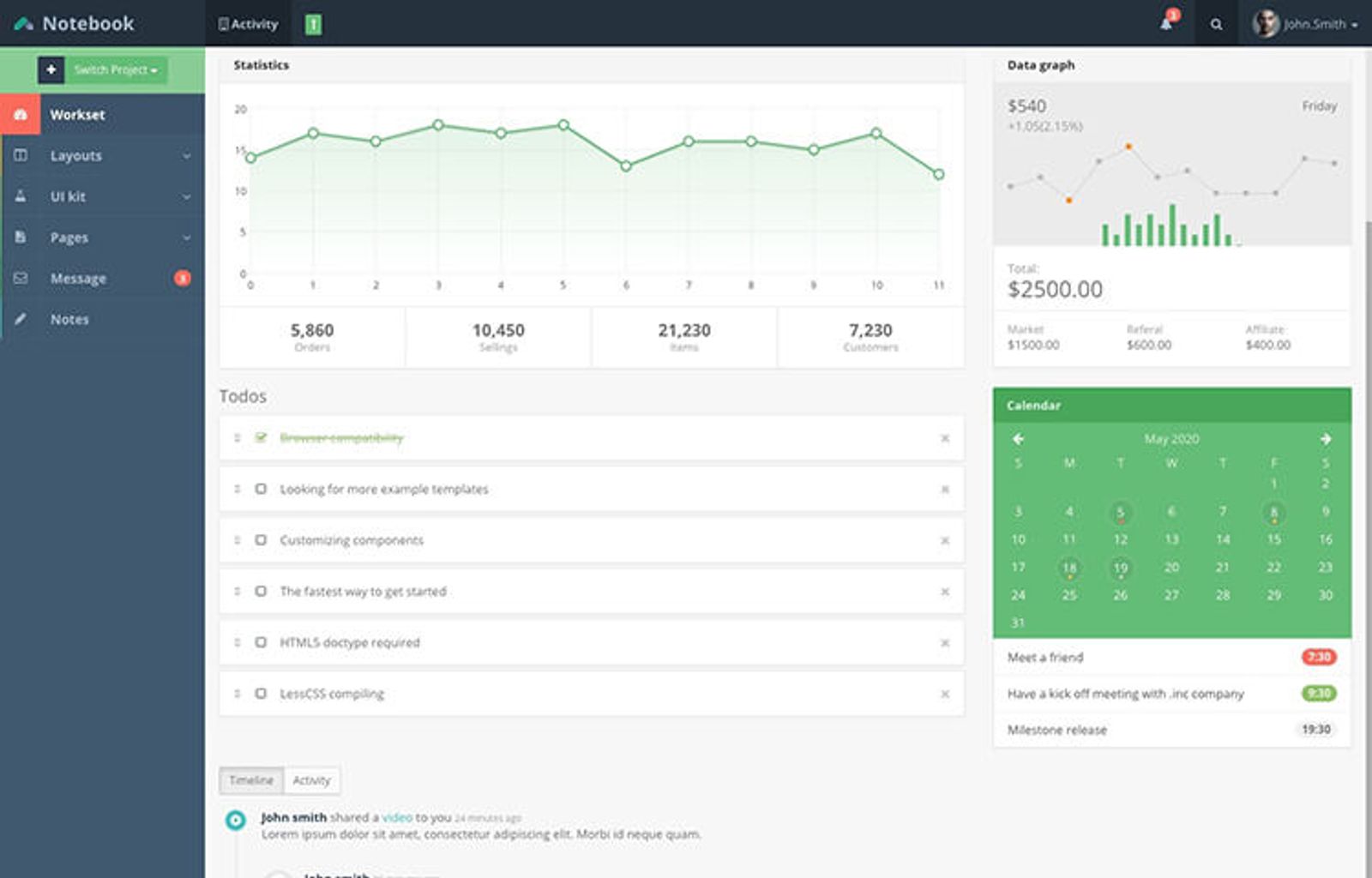The width and height of the screenshot is (1372, 878).
Task: Open the video link in timeline
Action: (397, 817)
